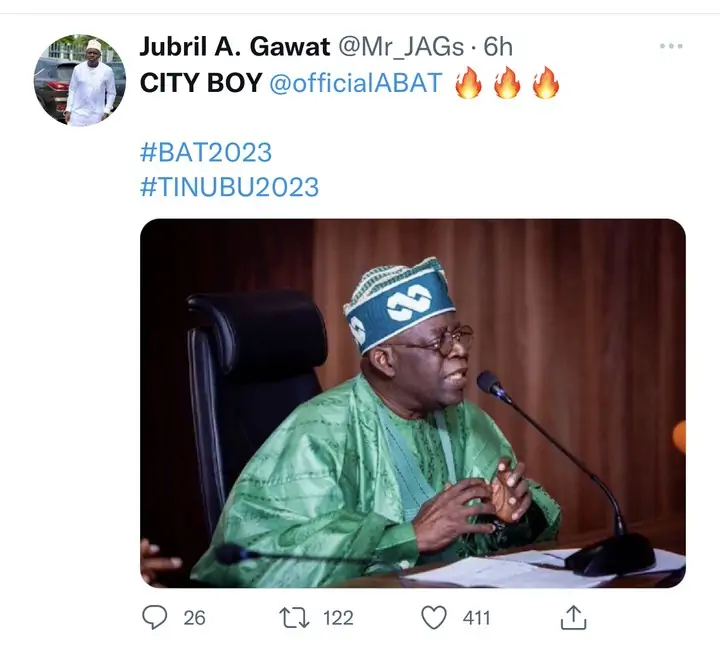This screenshot has height=651, width=720.
Task: Click the first fire emoji in the tweet
Action: pos(469,84)
